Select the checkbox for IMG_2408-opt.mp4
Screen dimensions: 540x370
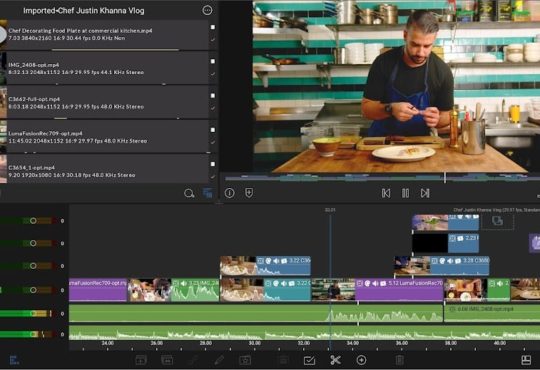click(213, 61)
